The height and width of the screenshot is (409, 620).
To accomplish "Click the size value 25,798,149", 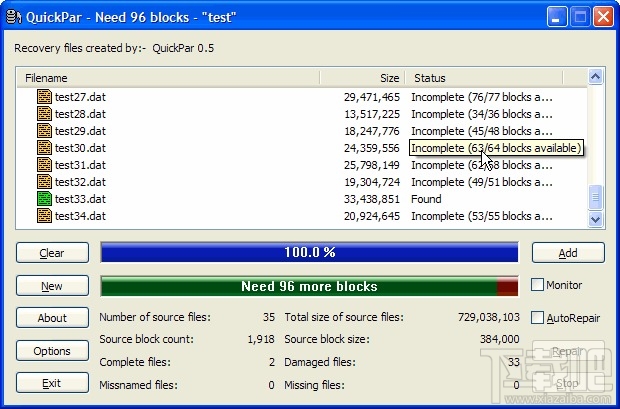I will coord(372,165).
